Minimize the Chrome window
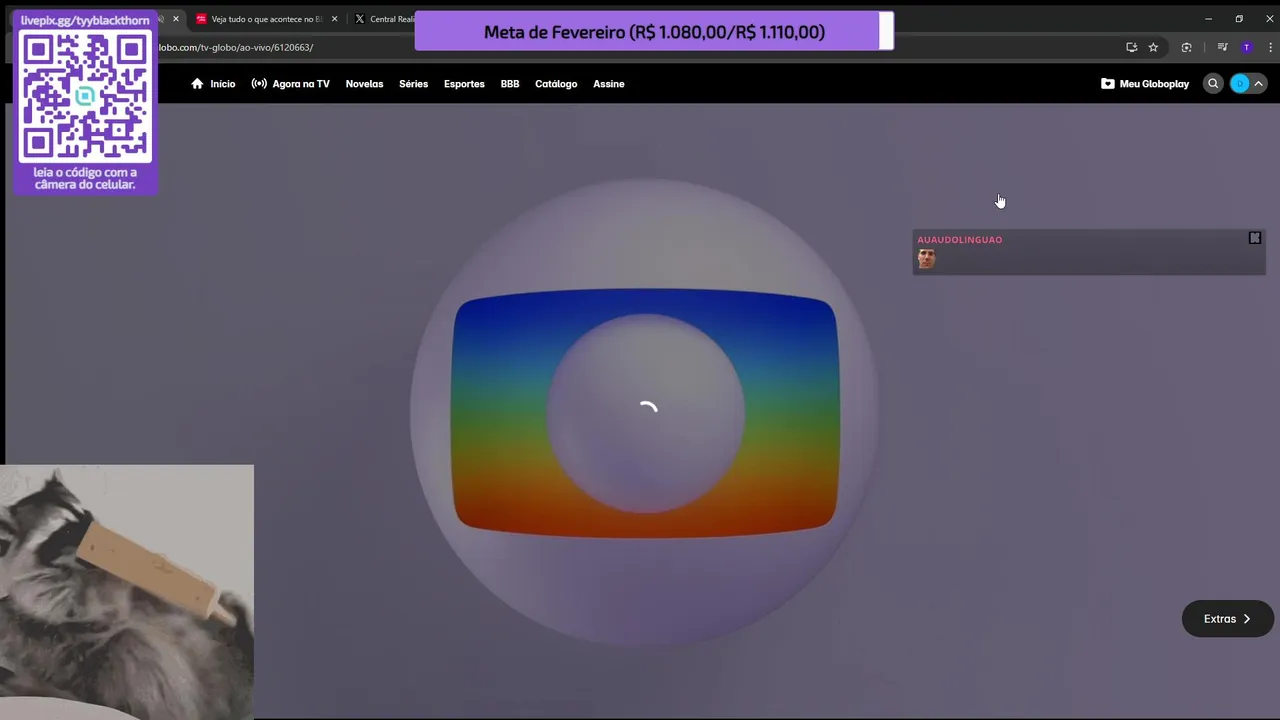Viewport: 1280px width, 720px height. coord(1208,19)
